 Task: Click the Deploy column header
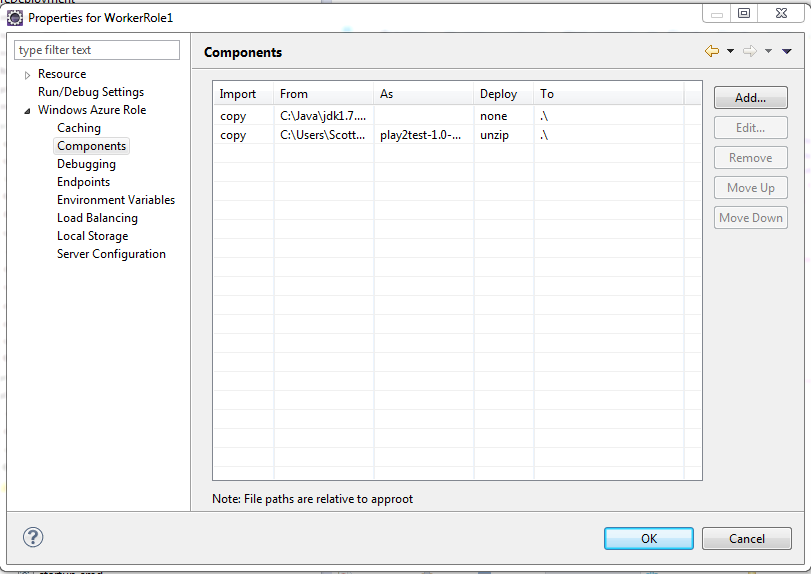(504, 94)
